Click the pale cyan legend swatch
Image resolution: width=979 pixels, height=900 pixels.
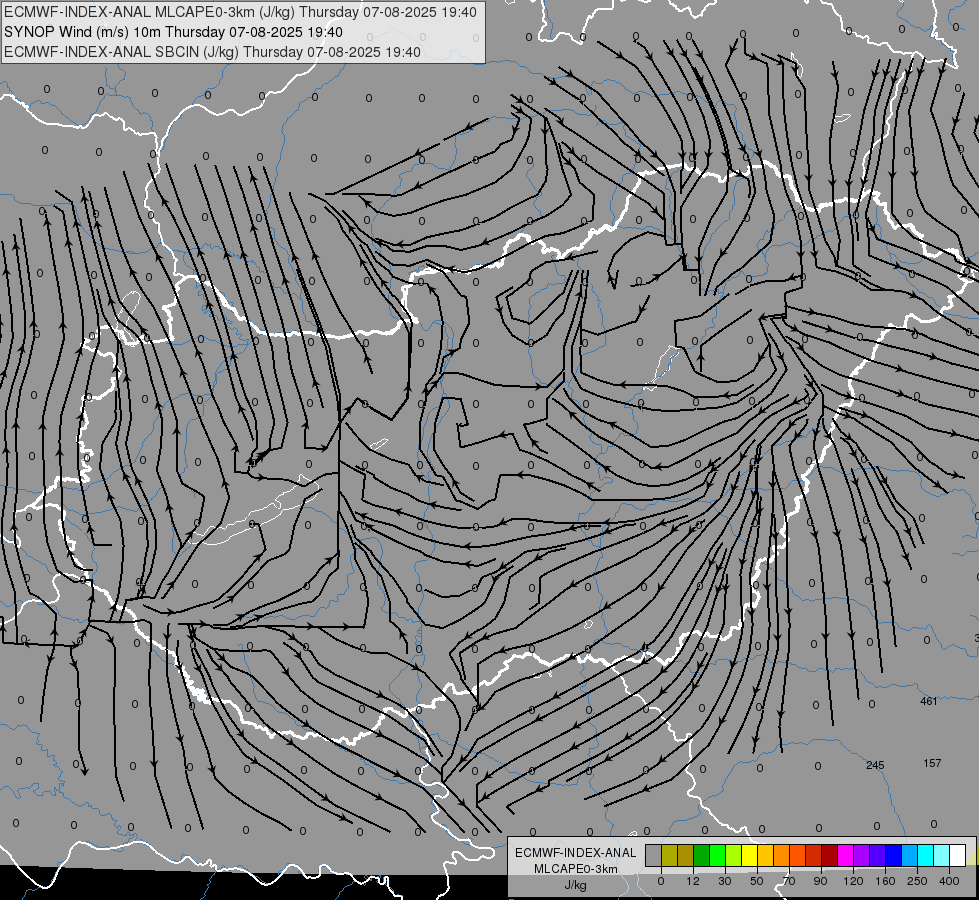[x=942, y=856]
